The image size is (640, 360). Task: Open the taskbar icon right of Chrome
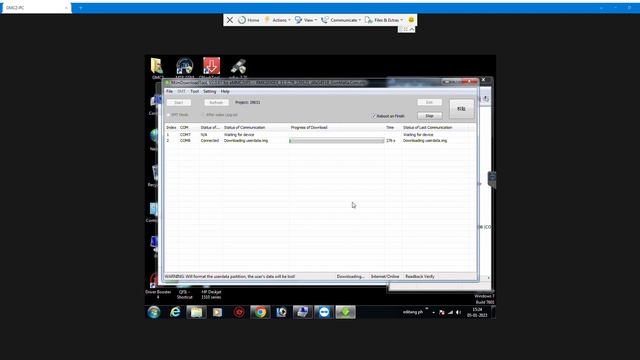click(281, 312)
